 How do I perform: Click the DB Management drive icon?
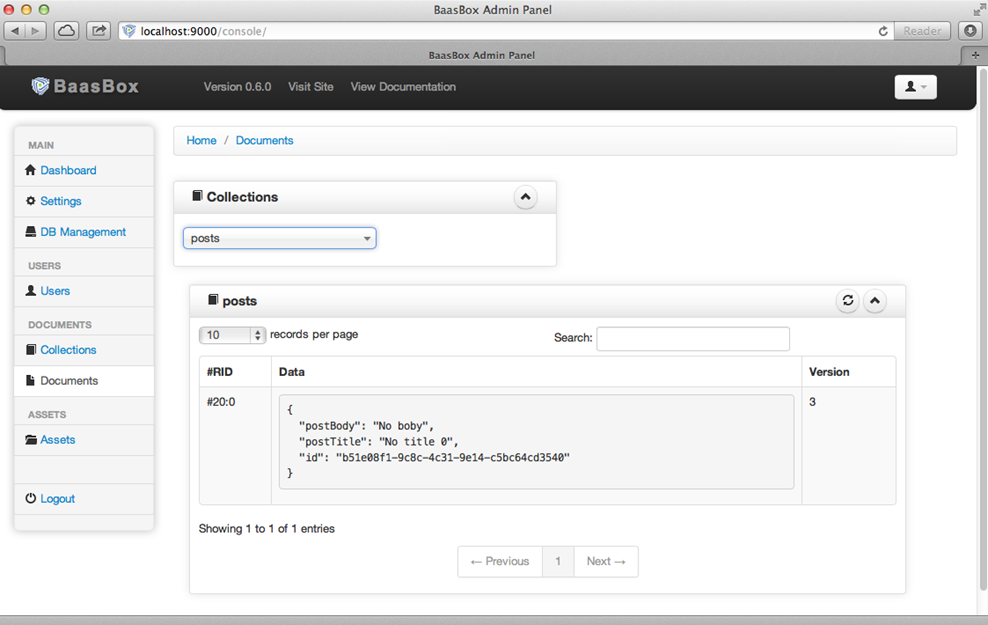pos(30,232)
